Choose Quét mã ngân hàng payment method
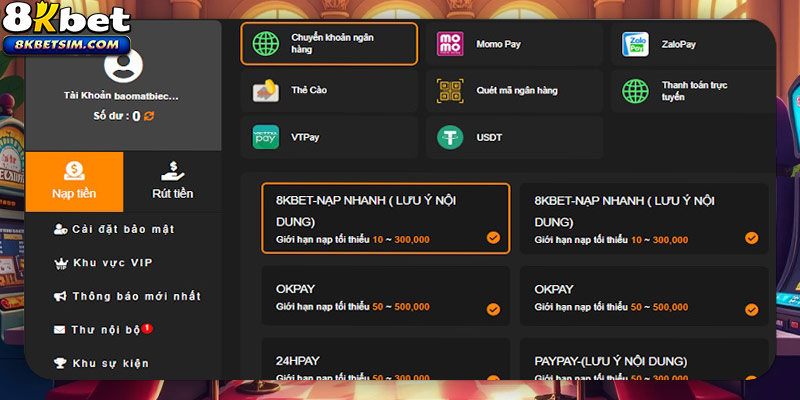Image resolution: width=800 pixels, height=400 pixels. 514,91
